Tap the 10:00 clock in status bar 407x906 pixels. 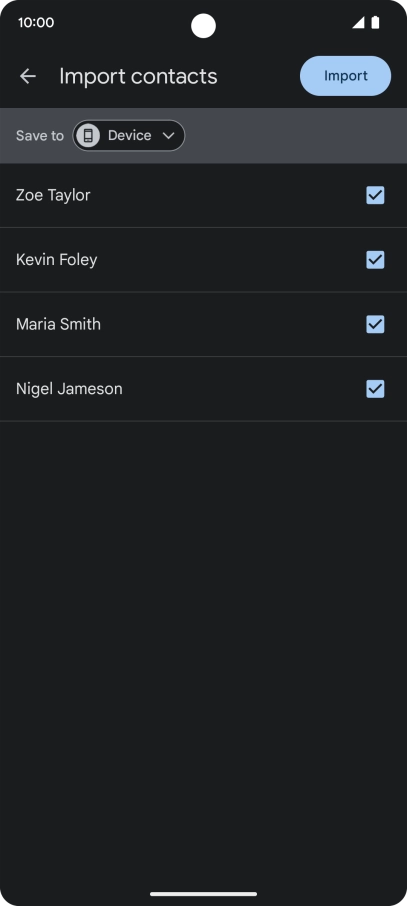tap(36, 23)
